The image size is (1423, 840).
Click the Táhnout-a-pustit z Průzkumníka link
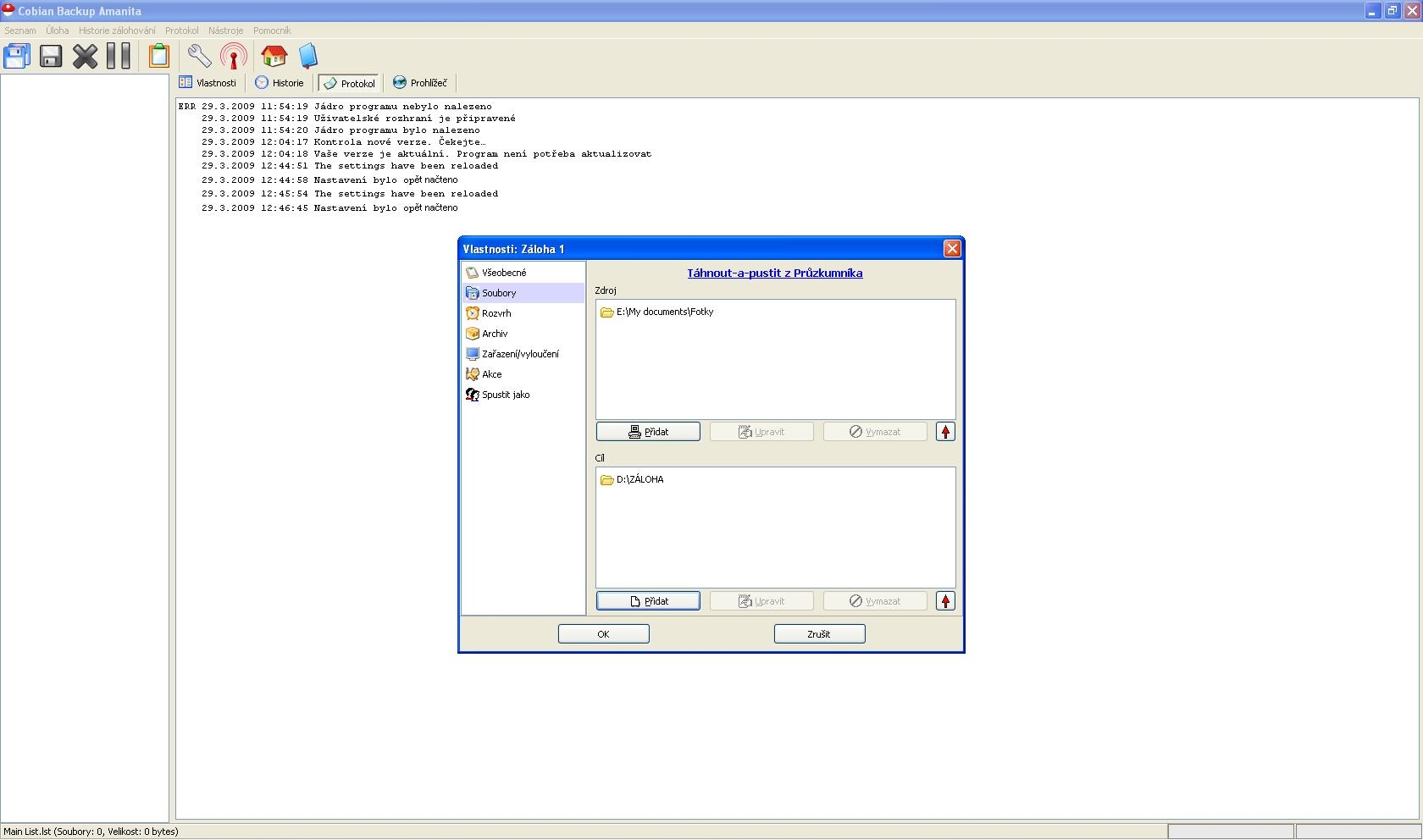(775, 274)
